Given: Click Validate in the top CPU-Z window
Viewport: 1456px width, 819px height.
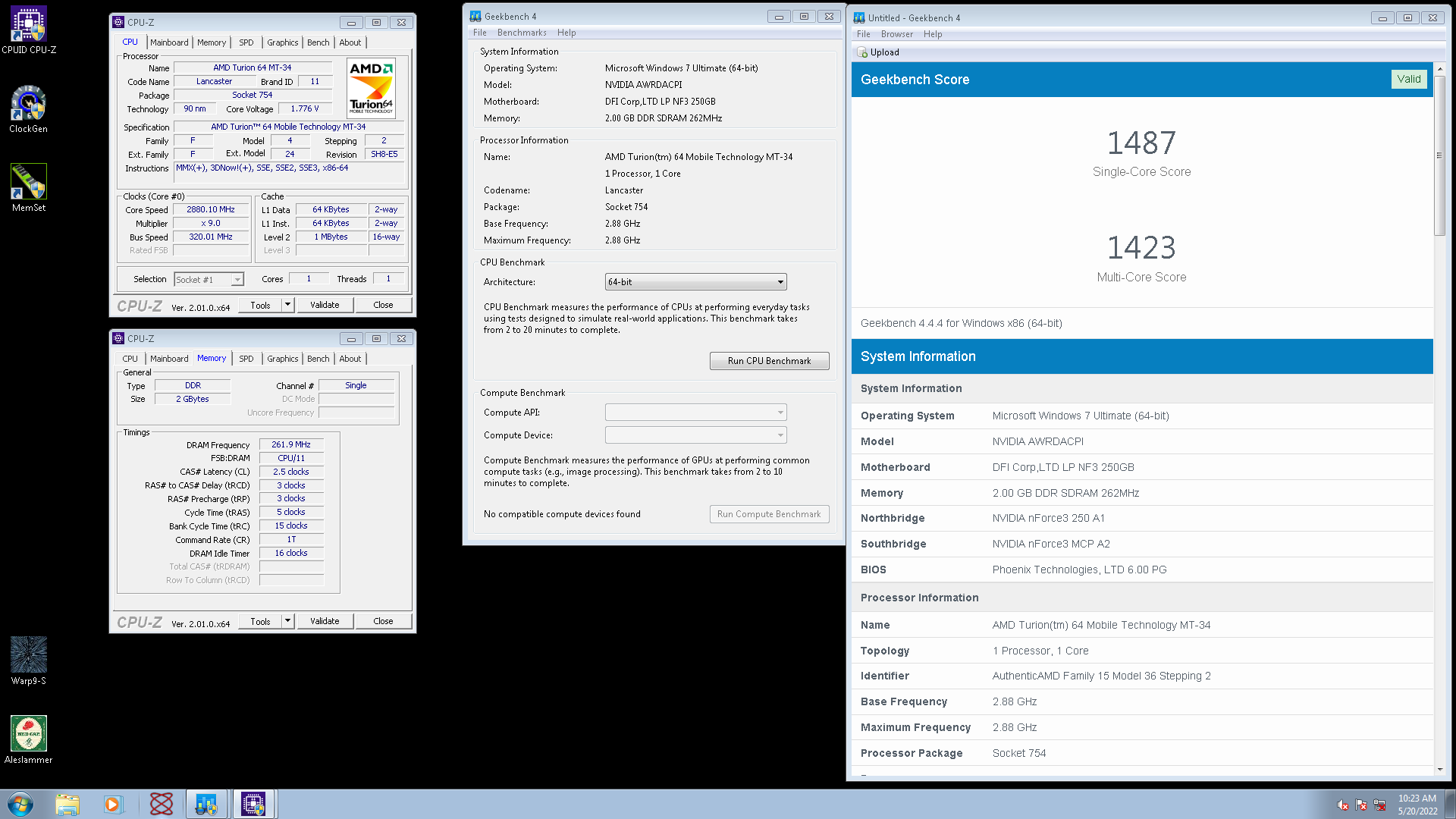Looking at the screenshot, I should [x=325, y=305].
